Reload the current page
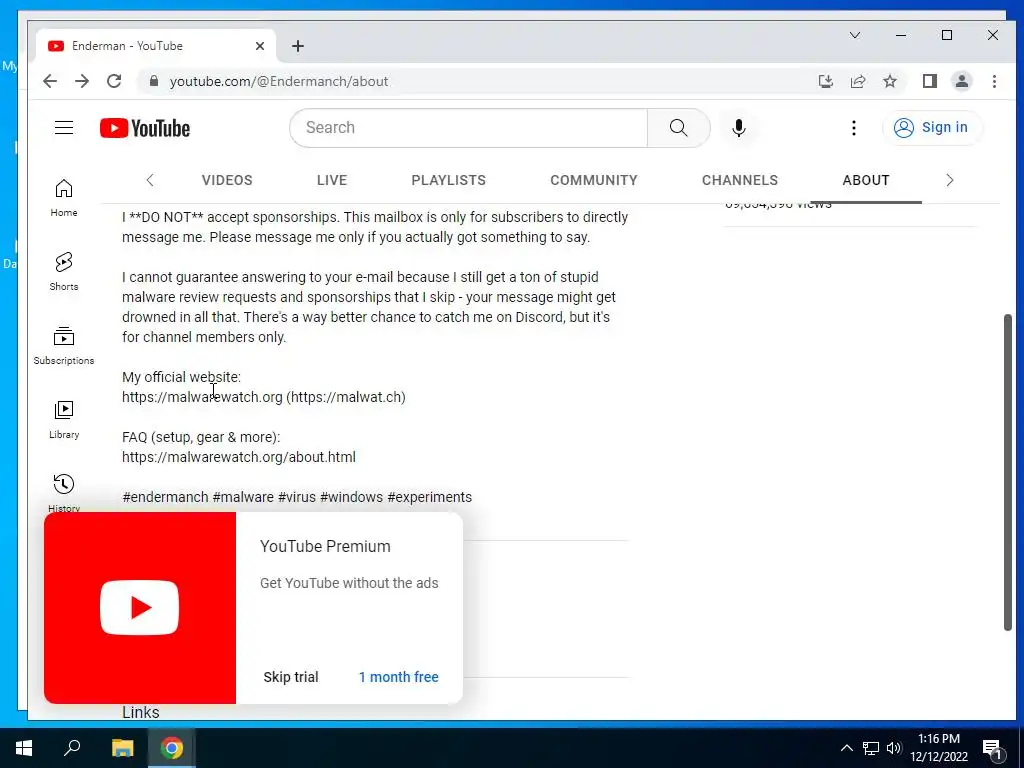 coord(114,81)
